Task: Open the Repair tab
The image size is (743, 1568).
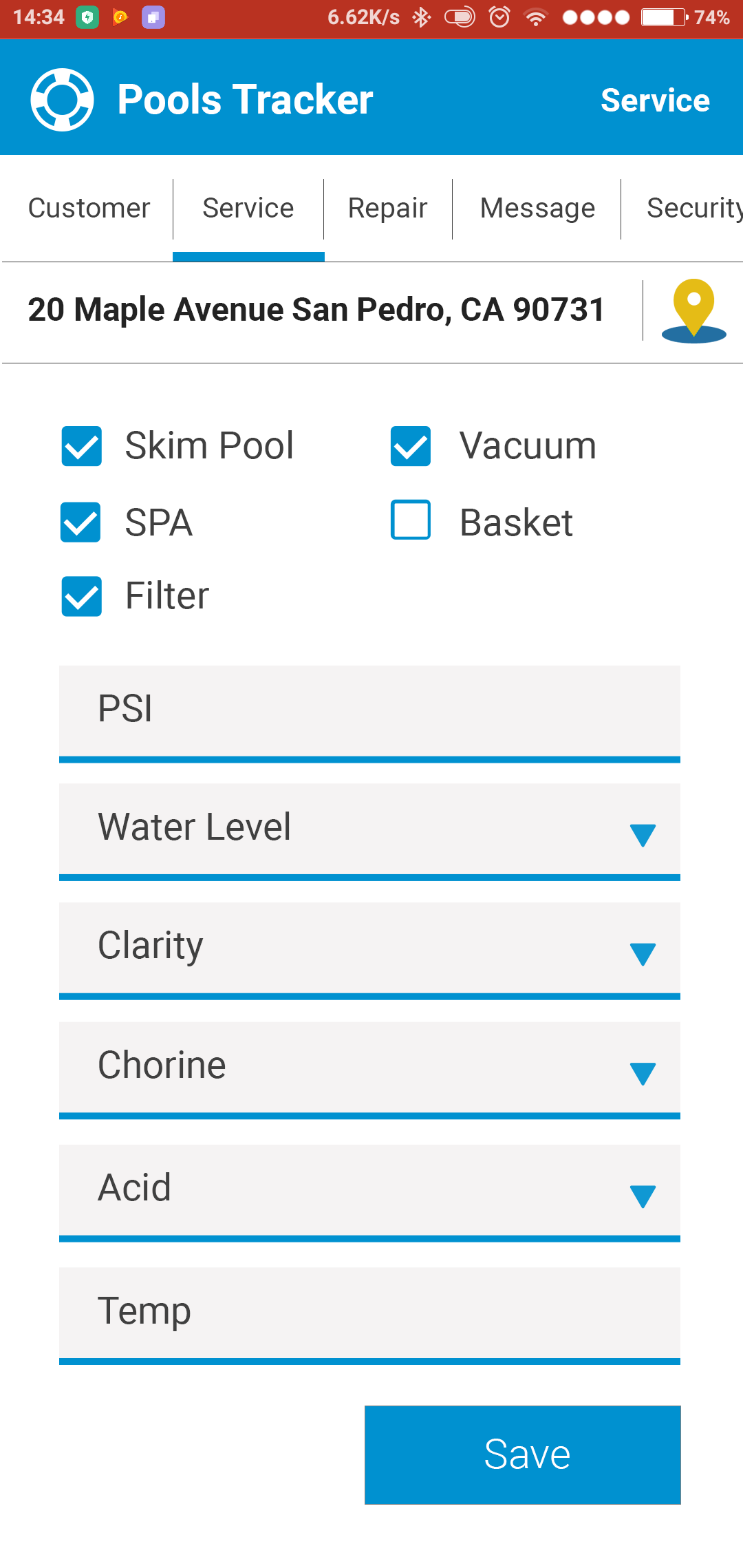Action: (x=387, y=209)
